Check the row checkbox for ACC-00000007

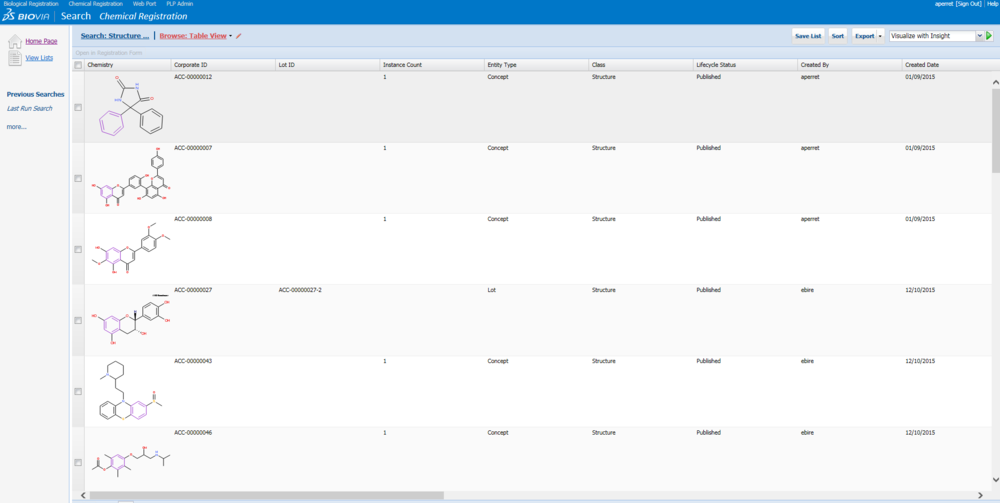(79, 178)
